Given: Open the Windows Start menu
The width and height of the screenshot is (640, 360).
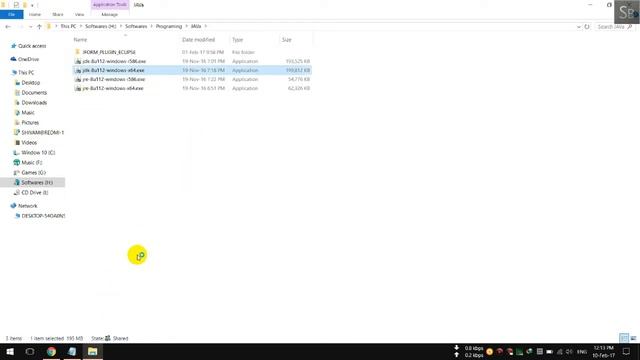Looking at the screenshot, I should click(10, 351).
